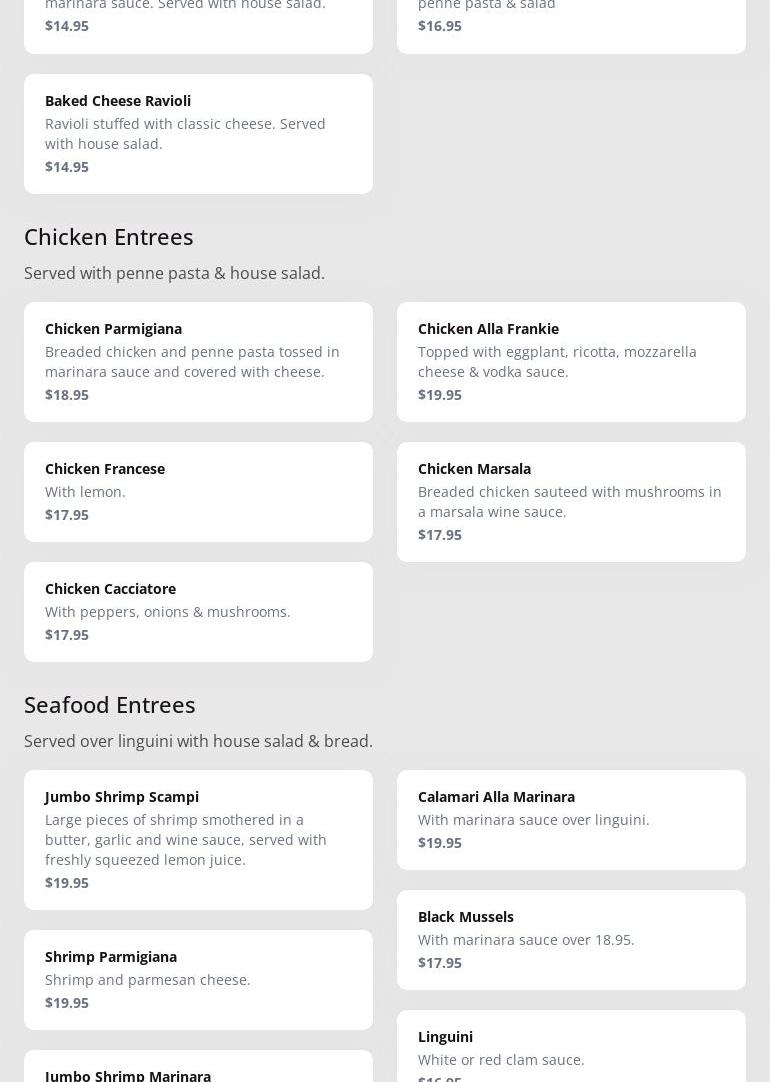Choose the Shrimp Parmigiana card

click(198, 979)
